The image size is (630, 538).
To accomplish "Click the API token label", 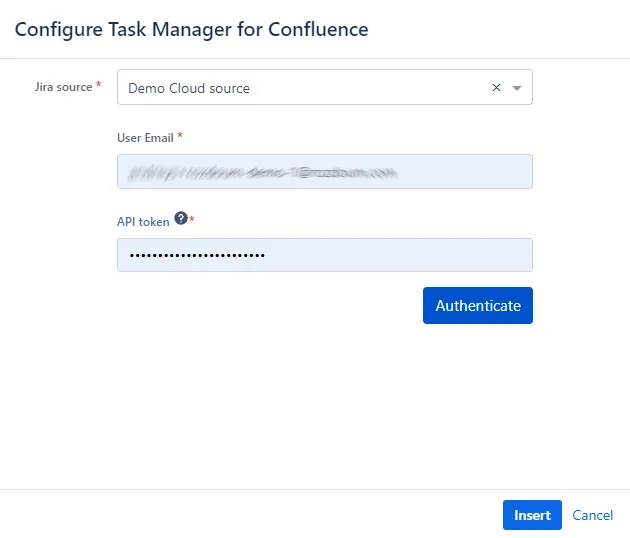I will click(x=143, y=222).
